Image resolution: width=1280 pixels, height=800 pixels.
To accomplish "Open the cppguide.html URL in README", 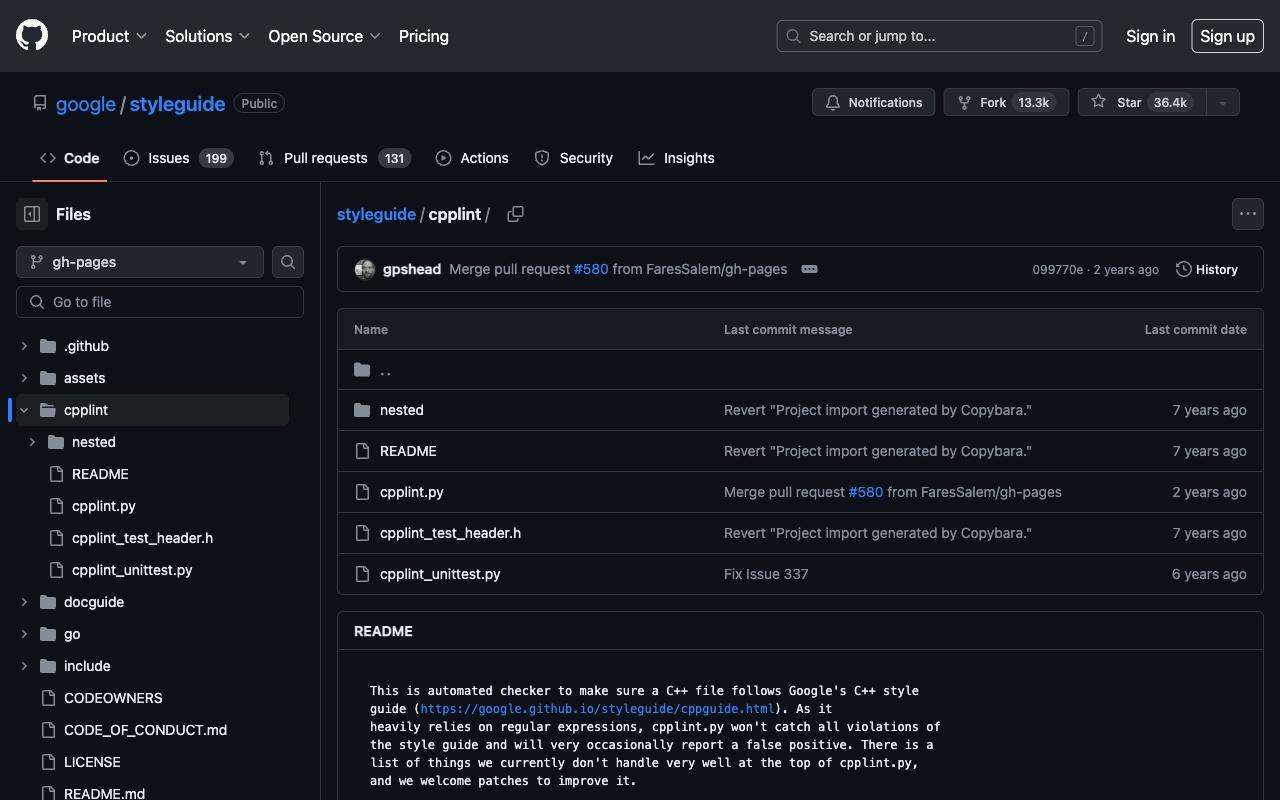I will click(598, 709).
